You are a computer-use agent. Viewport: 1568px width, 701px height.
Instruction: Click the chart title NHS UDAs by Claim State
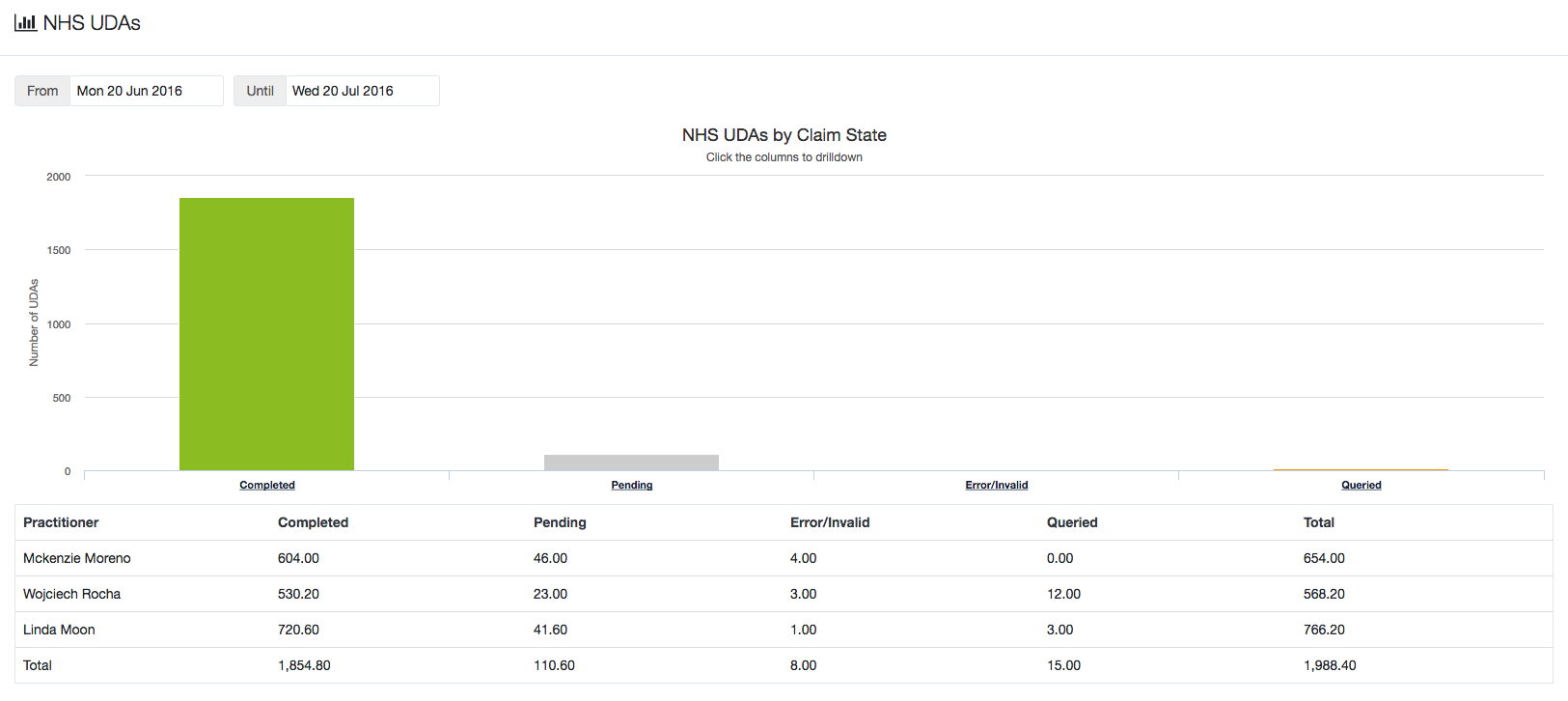(x=784, y=135)
